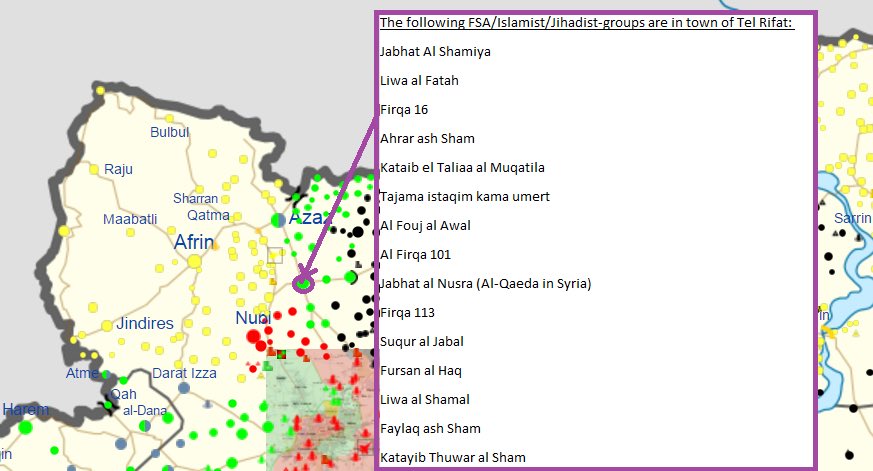873x471 pixels.
Task: Click 'Al Firqa 101' entry
Action: click(x=415, y=254)
